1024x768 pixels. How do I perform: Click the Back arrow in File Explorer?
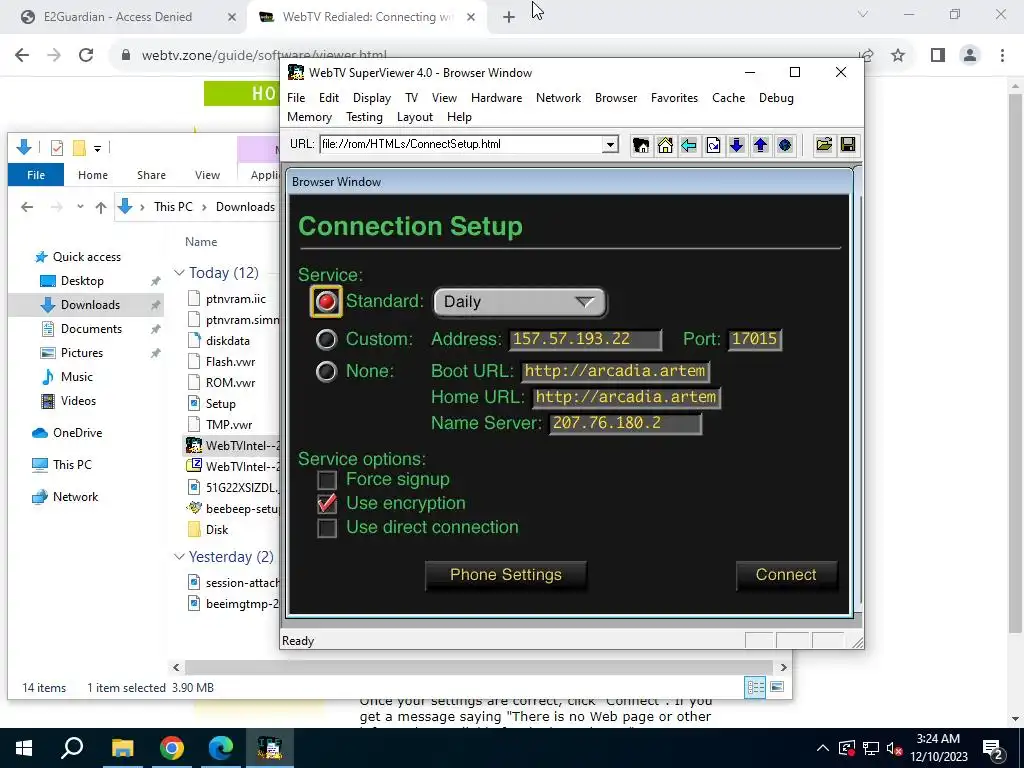[x=27, y=207]
